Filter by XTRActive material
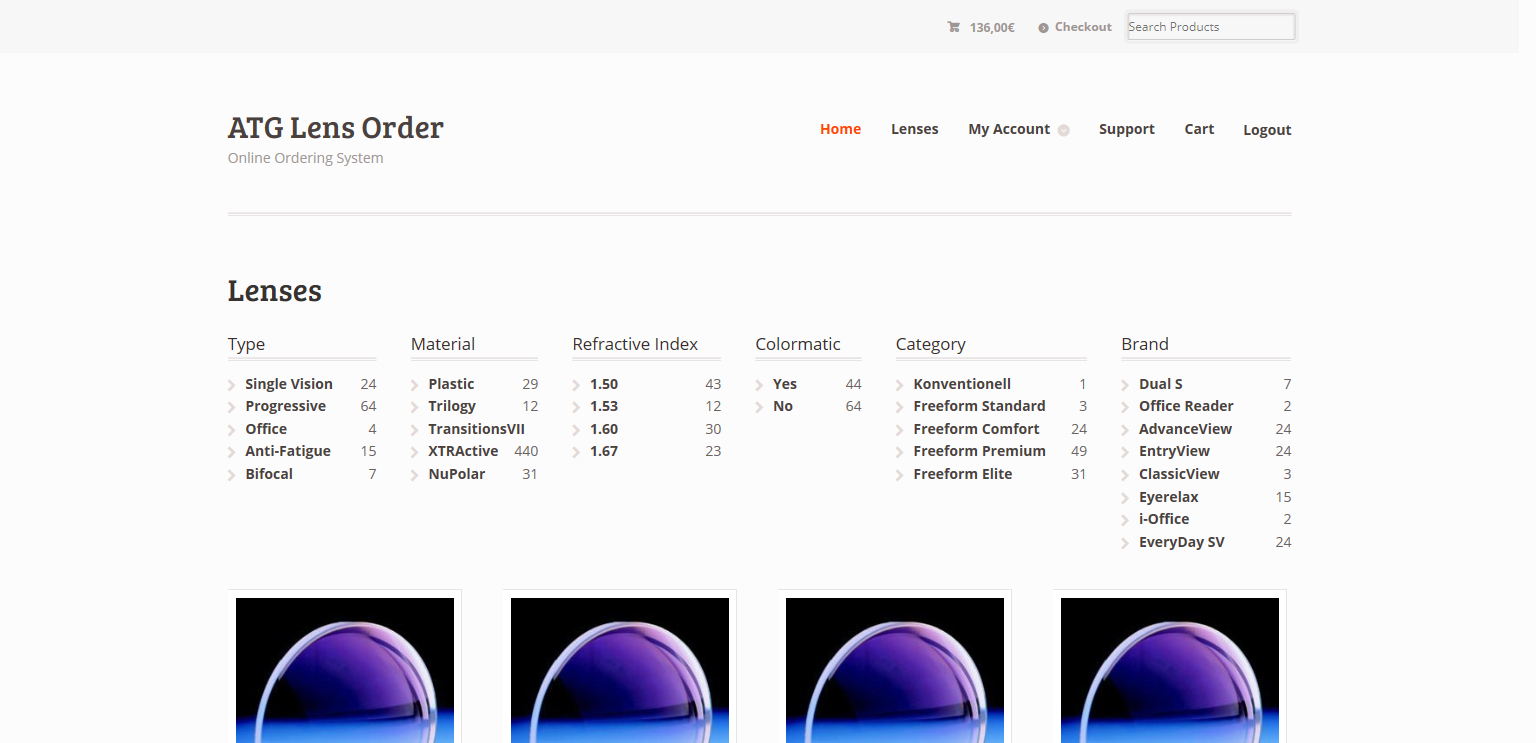Screen dimensions: 1536x743 click(463, 451)
